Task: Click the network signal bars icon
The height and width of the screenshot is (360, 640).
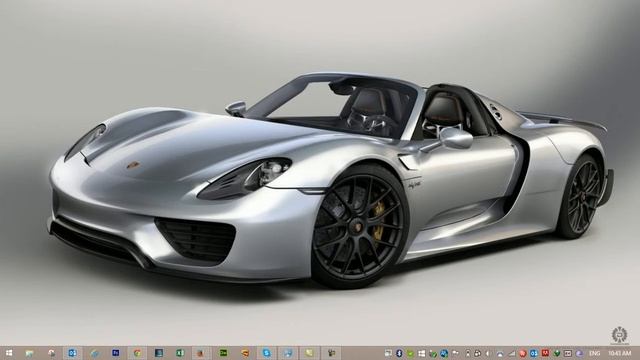Action: [512, 353]
